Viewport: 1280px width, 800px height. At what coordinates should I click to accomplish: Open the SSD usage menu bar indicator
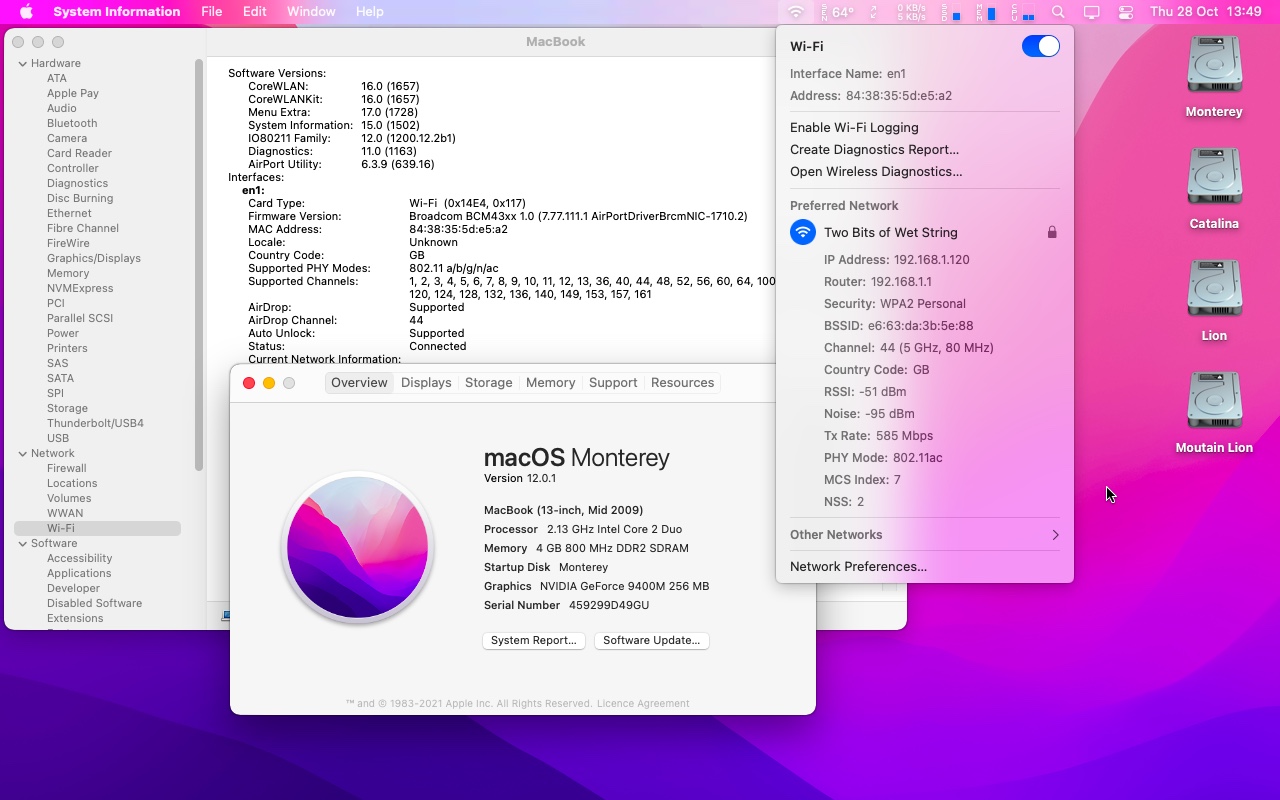951,12
